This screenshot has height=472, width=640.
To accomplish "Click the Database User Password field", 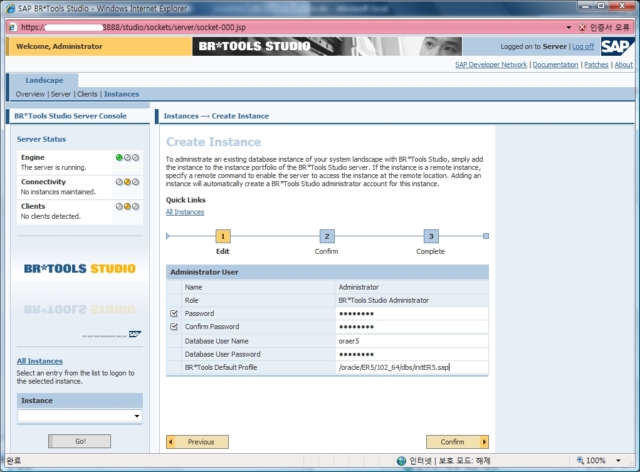I will (411, 354).
